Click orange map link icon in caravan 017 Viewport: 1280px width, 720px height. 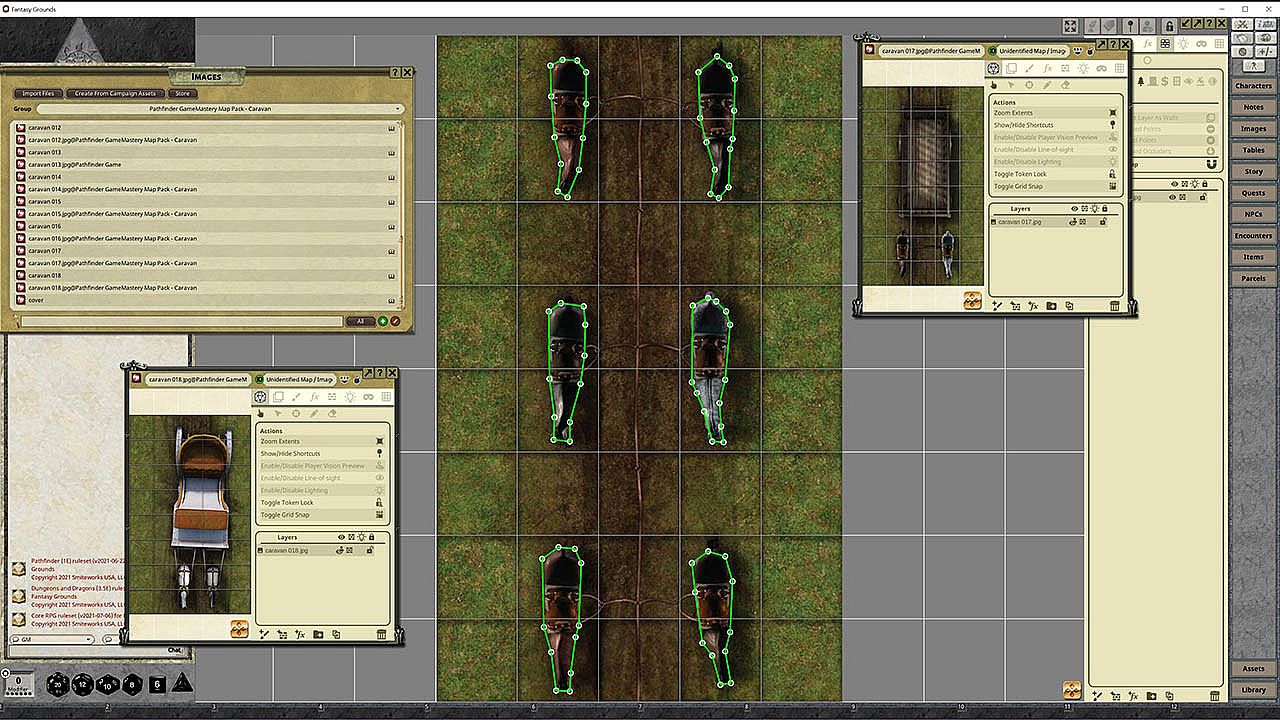(x=972, y=299)
